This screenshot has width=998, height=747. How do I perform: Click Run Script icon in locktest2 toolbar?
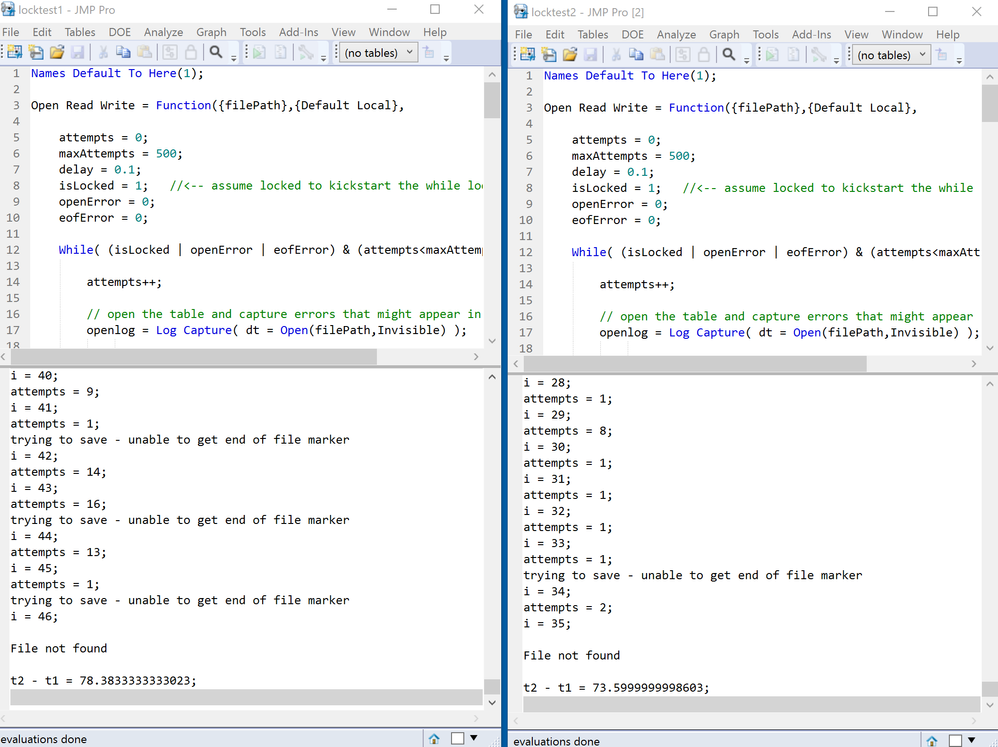[x=772, y=55]
